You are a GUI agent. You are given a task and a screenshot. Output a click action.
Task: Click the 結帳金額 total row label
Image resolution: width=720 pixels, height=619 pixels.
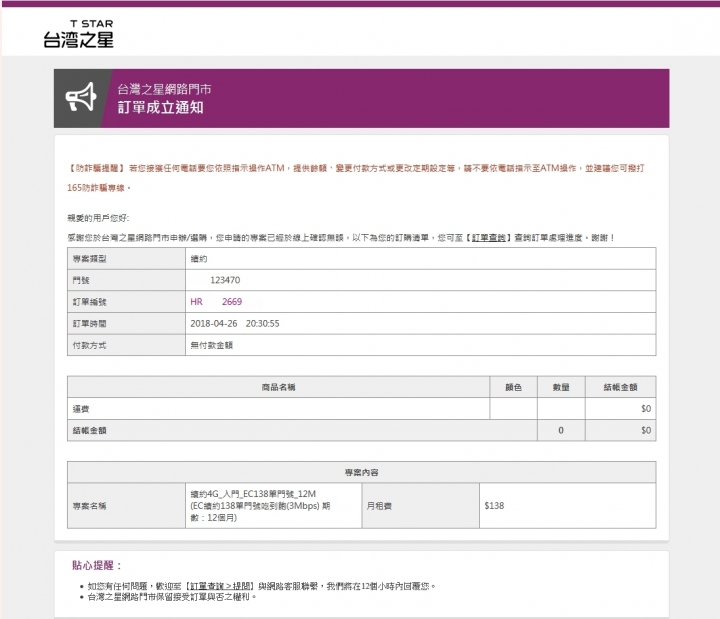pos(89,430)
